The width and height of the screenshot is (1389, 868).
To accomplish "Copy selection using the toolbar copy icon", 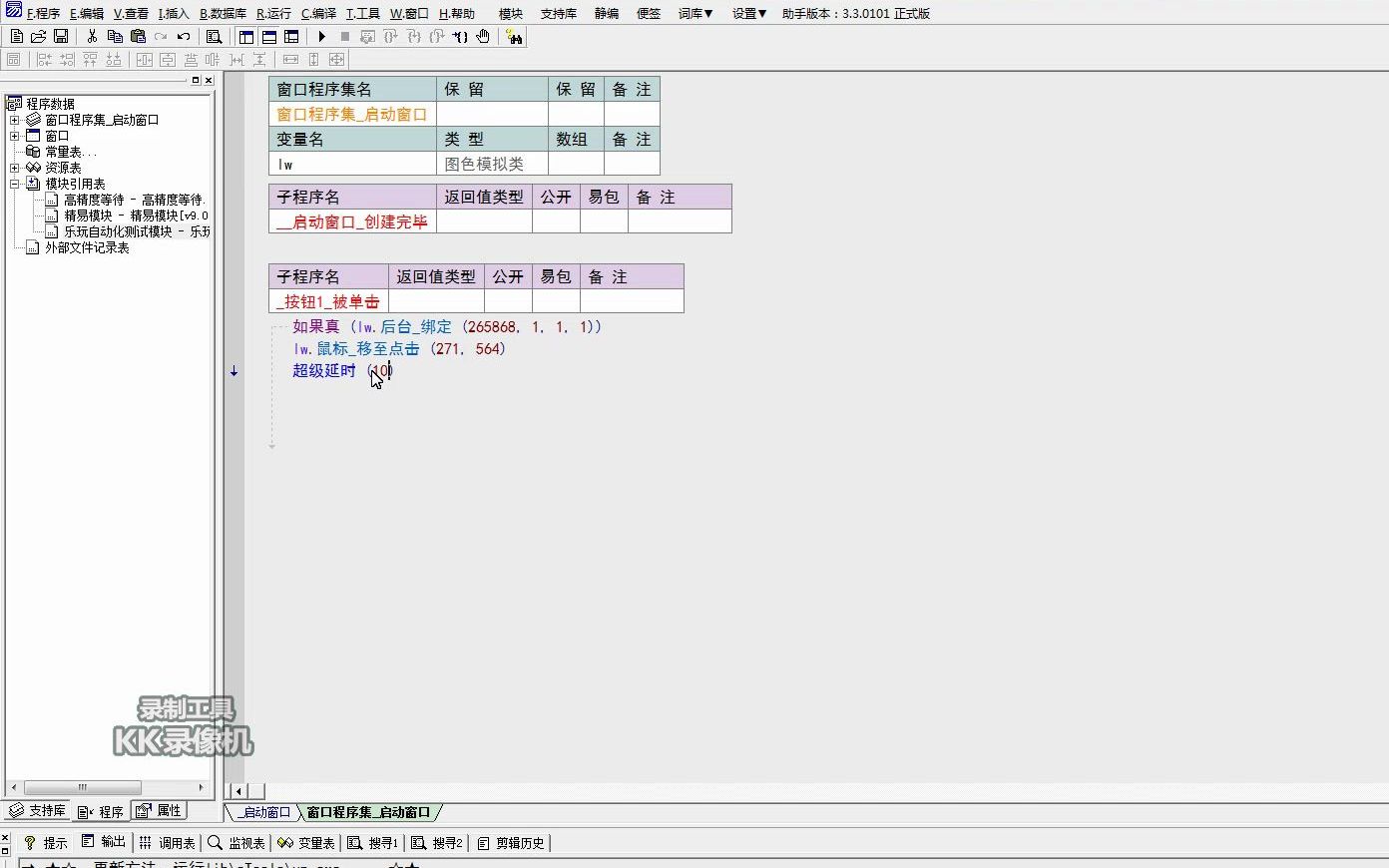I will click(115, 37).
